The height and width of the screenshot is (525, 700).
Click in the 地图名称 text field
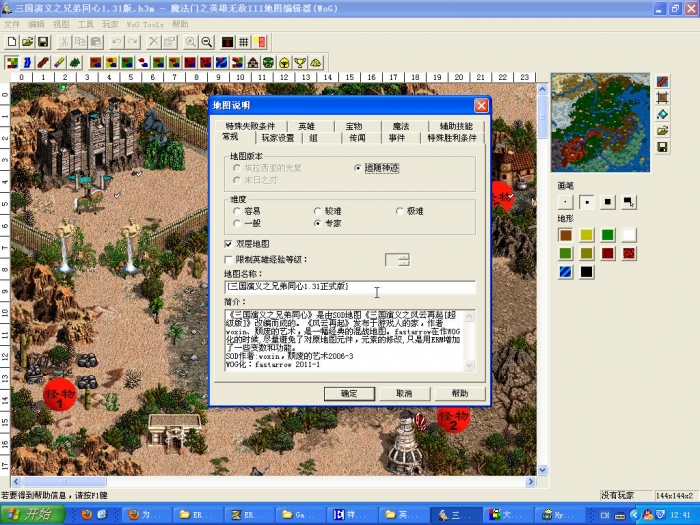(x=350, y=287)
